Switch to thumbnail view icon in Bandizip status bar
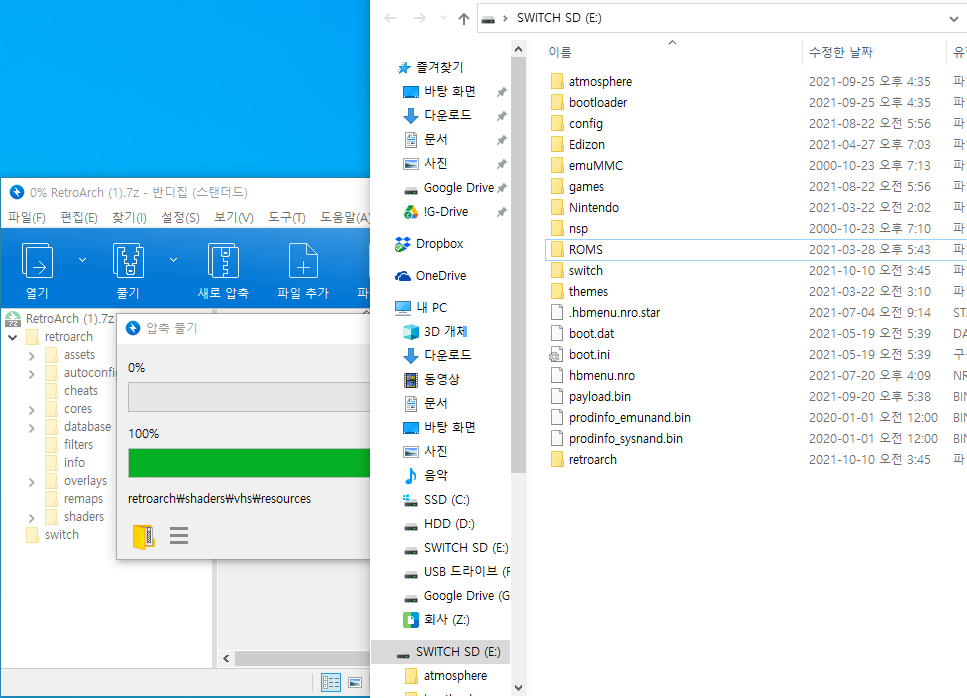967x698 pixels. [355, 682]
